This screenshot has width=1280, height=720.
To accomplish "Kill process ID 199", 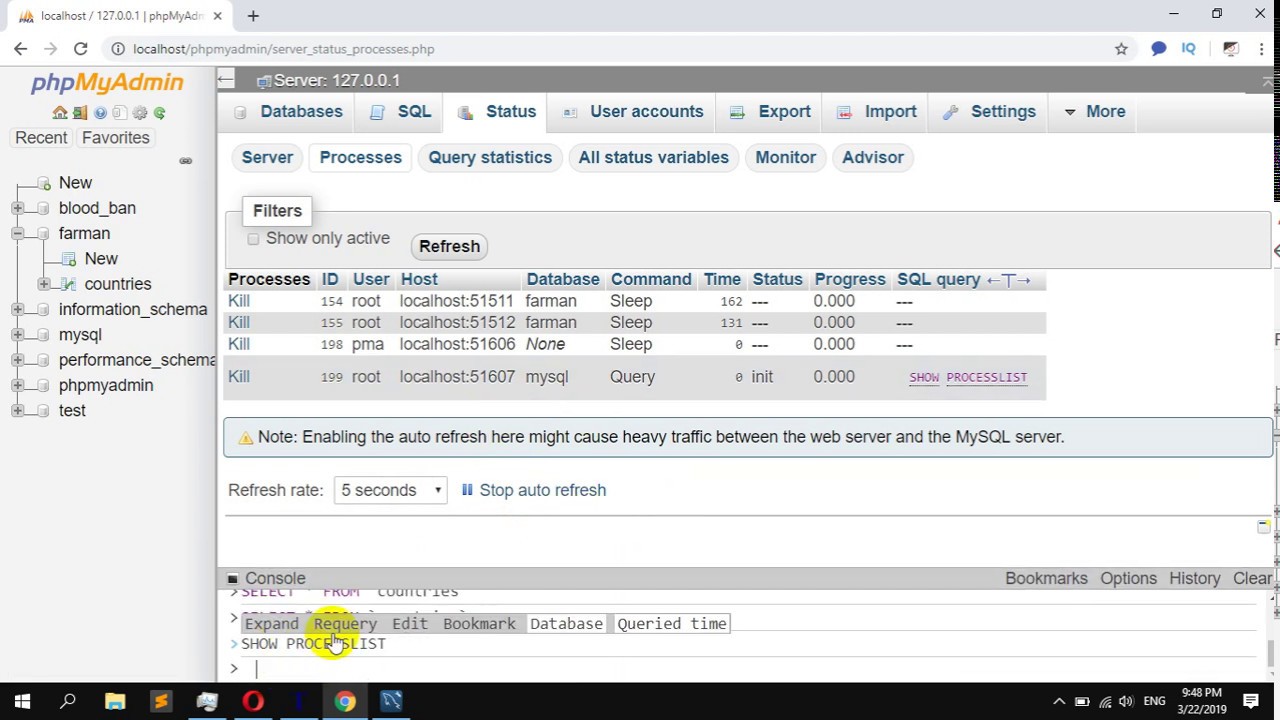I will click(x=239, y=377).
